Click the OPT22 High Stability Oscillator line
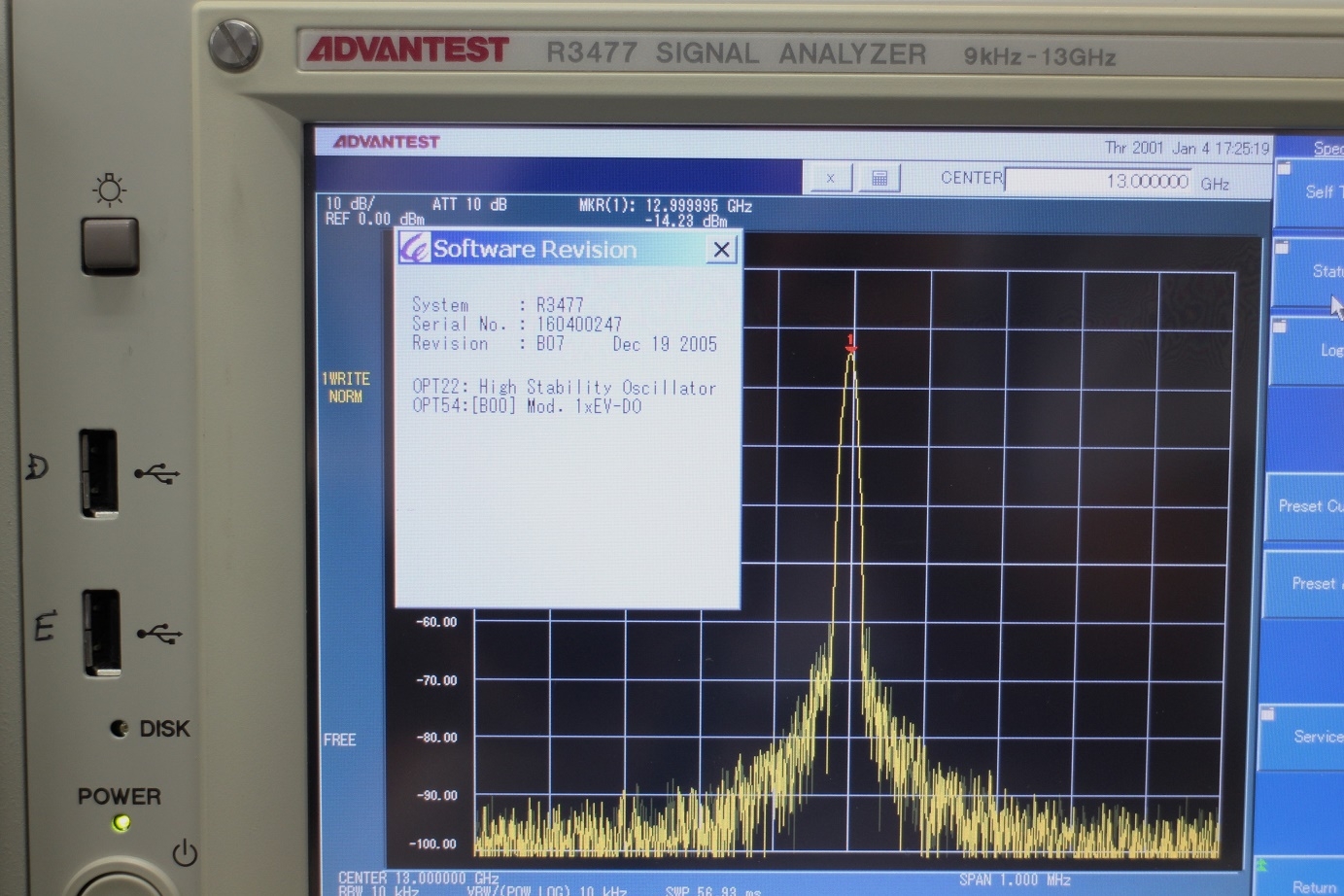Screen dimensions: 1344x896 tap(564, 388)
